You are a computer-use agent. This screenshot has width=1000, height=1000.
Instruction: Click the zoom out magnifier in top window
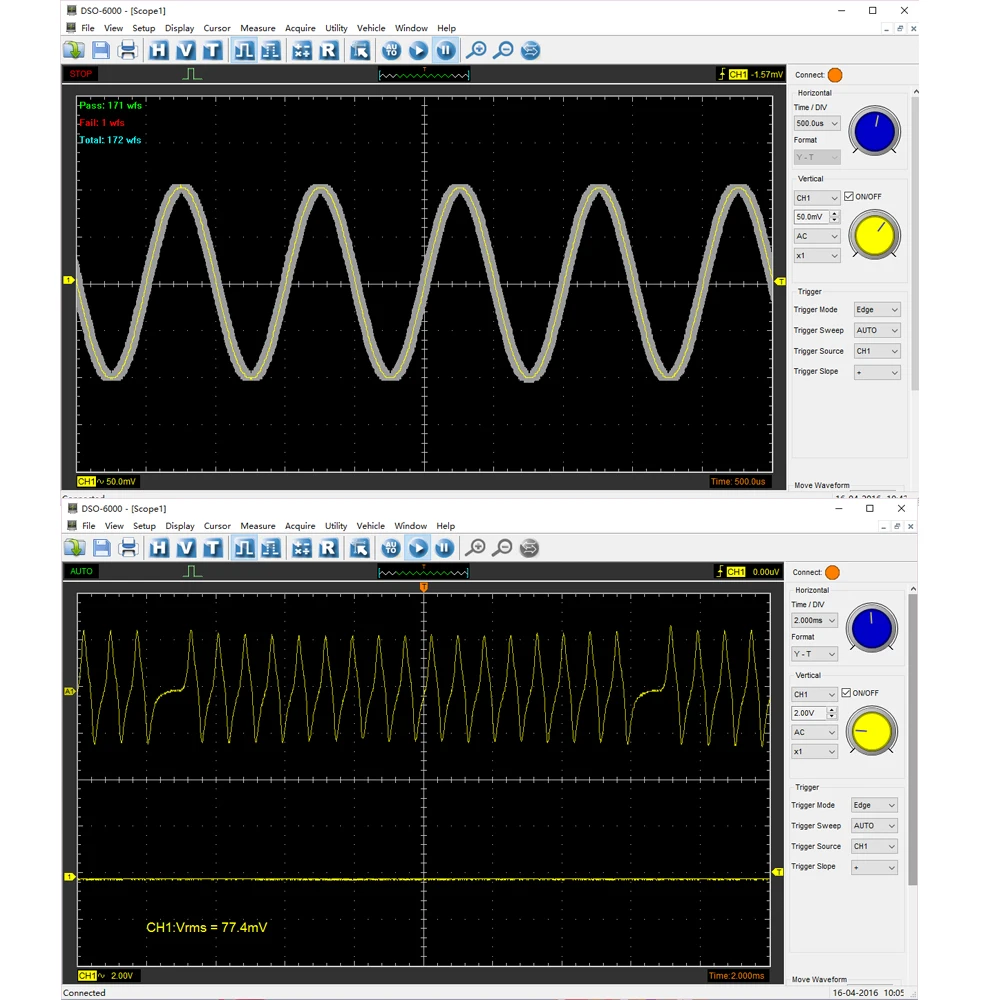(503, 50)
